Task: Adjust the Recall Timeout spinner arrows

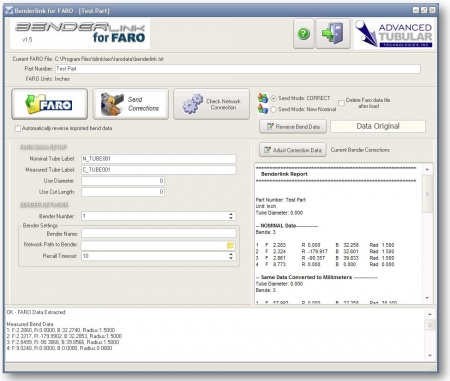Action: pos(231,256)
